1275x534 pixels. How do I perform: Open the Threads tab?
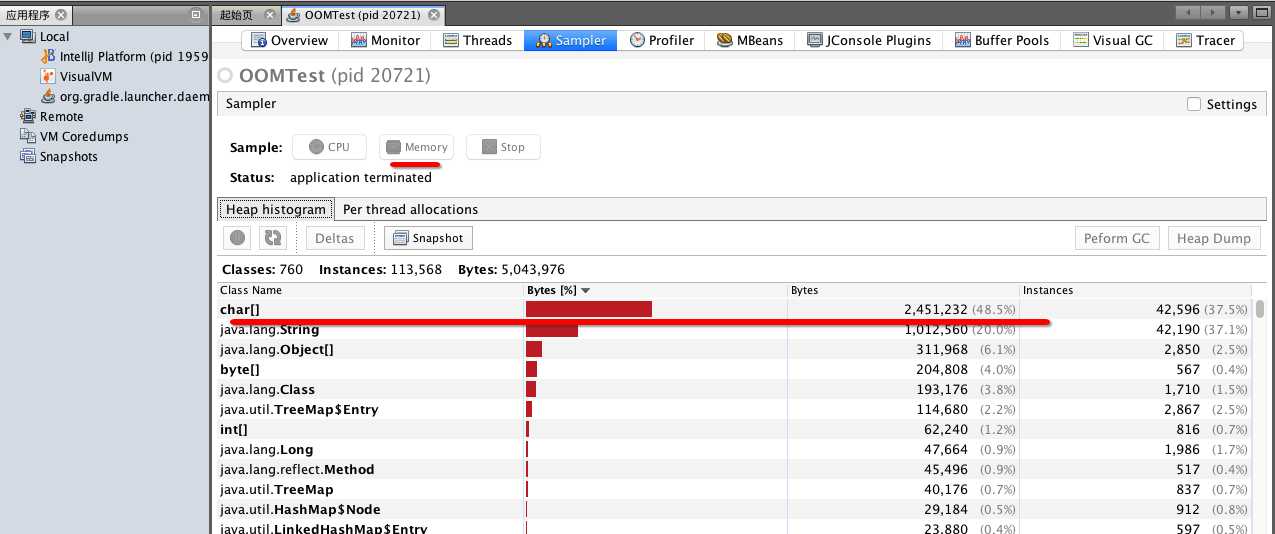pos(476,40)
